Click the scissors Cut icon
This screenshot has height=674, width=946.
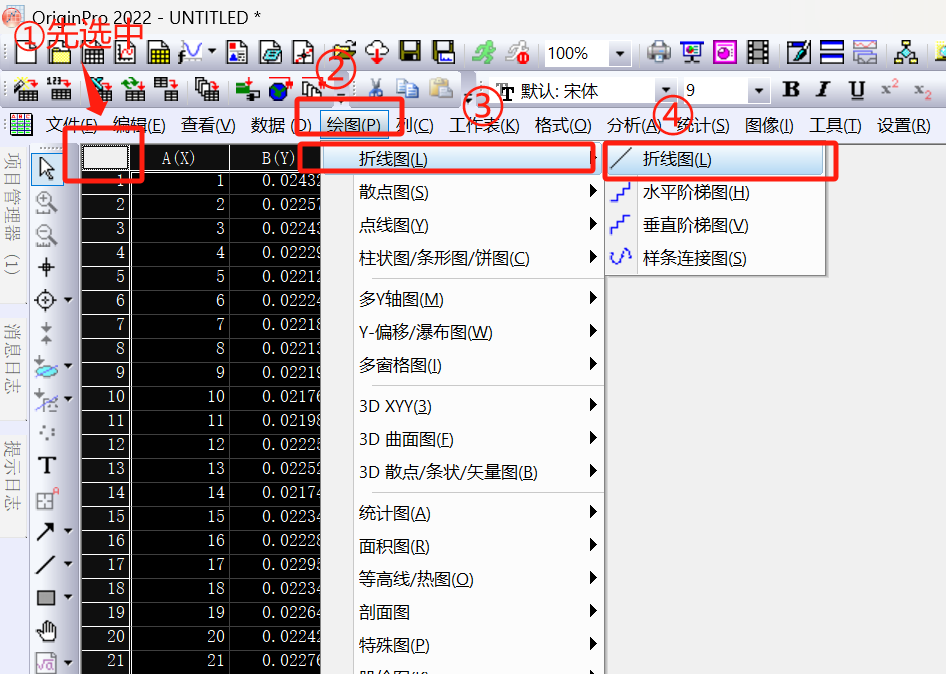tap(375, 89)
